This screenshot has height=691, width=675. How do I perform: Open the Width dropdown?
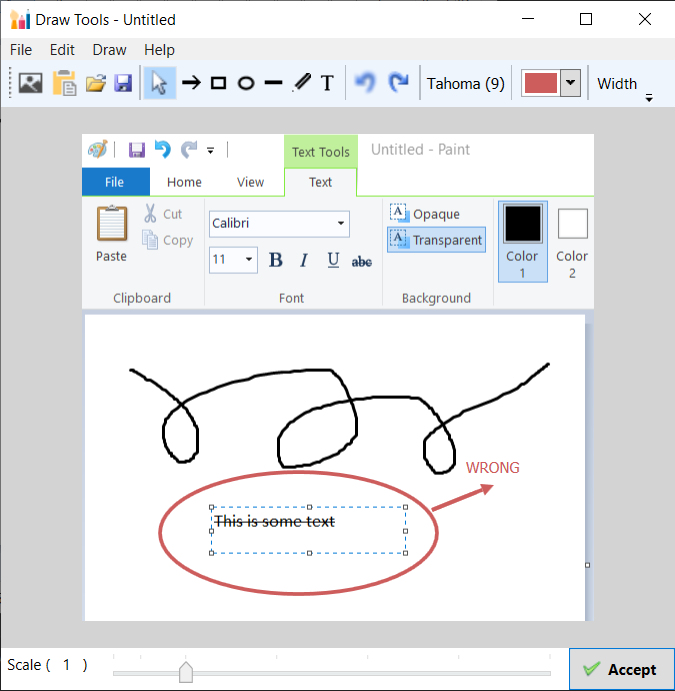pyautogui.click(x=617, y=84)
